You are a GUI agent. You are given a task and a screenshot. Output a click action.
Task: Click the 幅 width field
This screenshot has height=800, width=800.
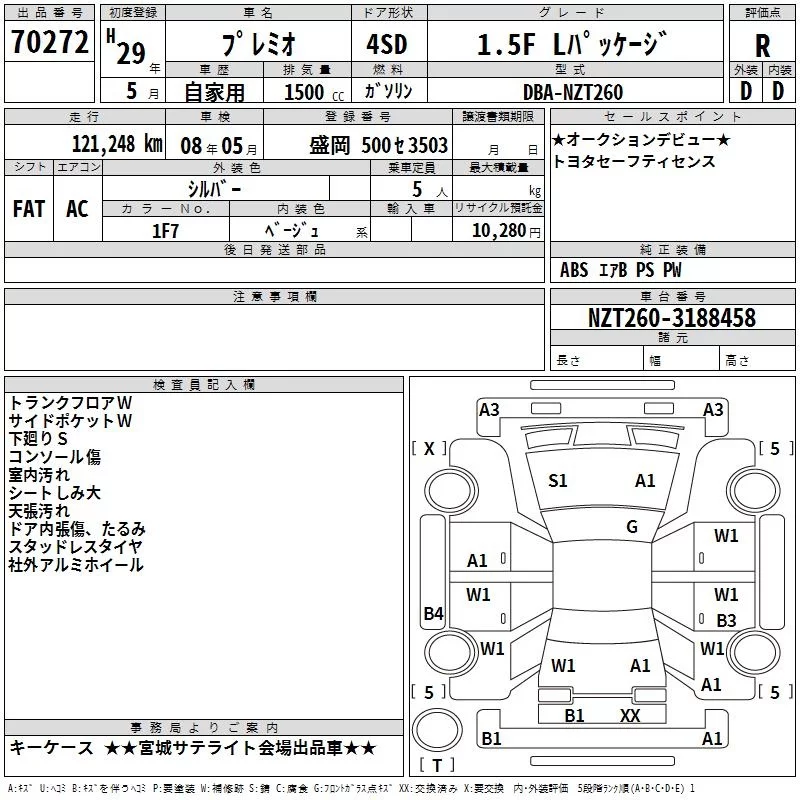(x=682, y=358)
